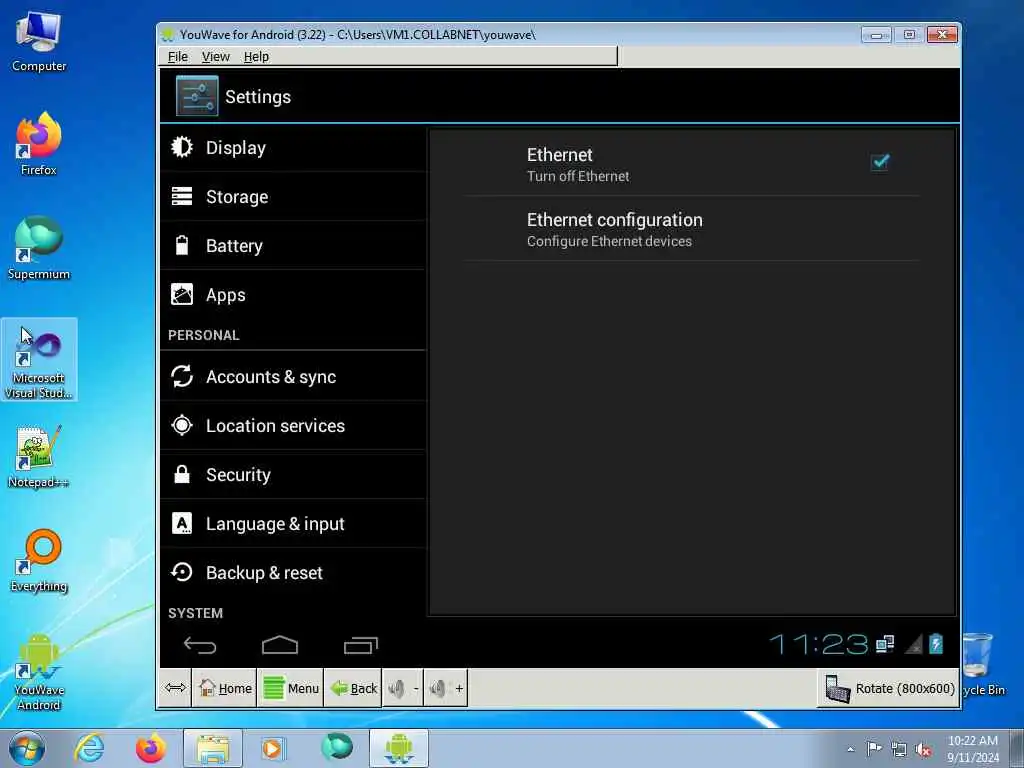Click the Android ethernet status icon
Image resolution: width=1024 pixels, height=768 pixels.
tap(885, 645)
